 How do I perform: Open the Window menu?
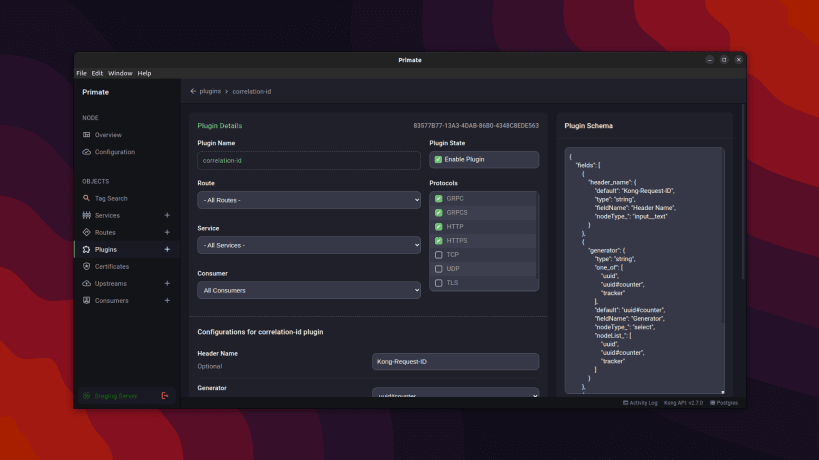pos(120,73)
